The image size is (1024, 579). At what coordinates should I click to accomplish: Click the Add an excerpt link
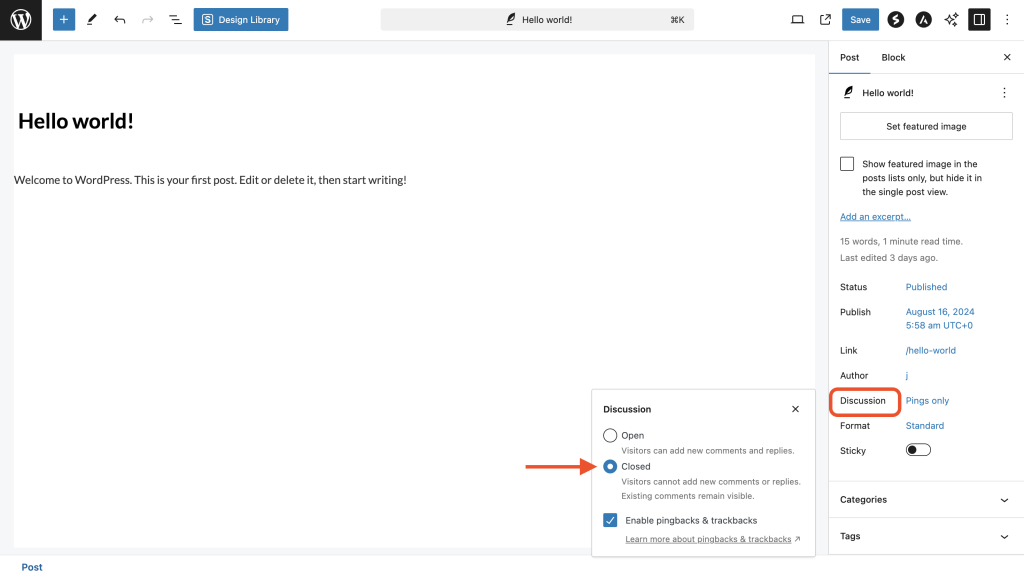[x=875, y=217]
